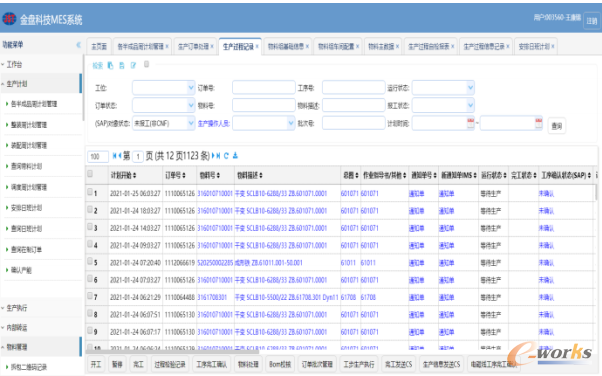Viewport: 602px width, 376px height.
Task: Click the horizontal table scrollbar
Action: 172,351
